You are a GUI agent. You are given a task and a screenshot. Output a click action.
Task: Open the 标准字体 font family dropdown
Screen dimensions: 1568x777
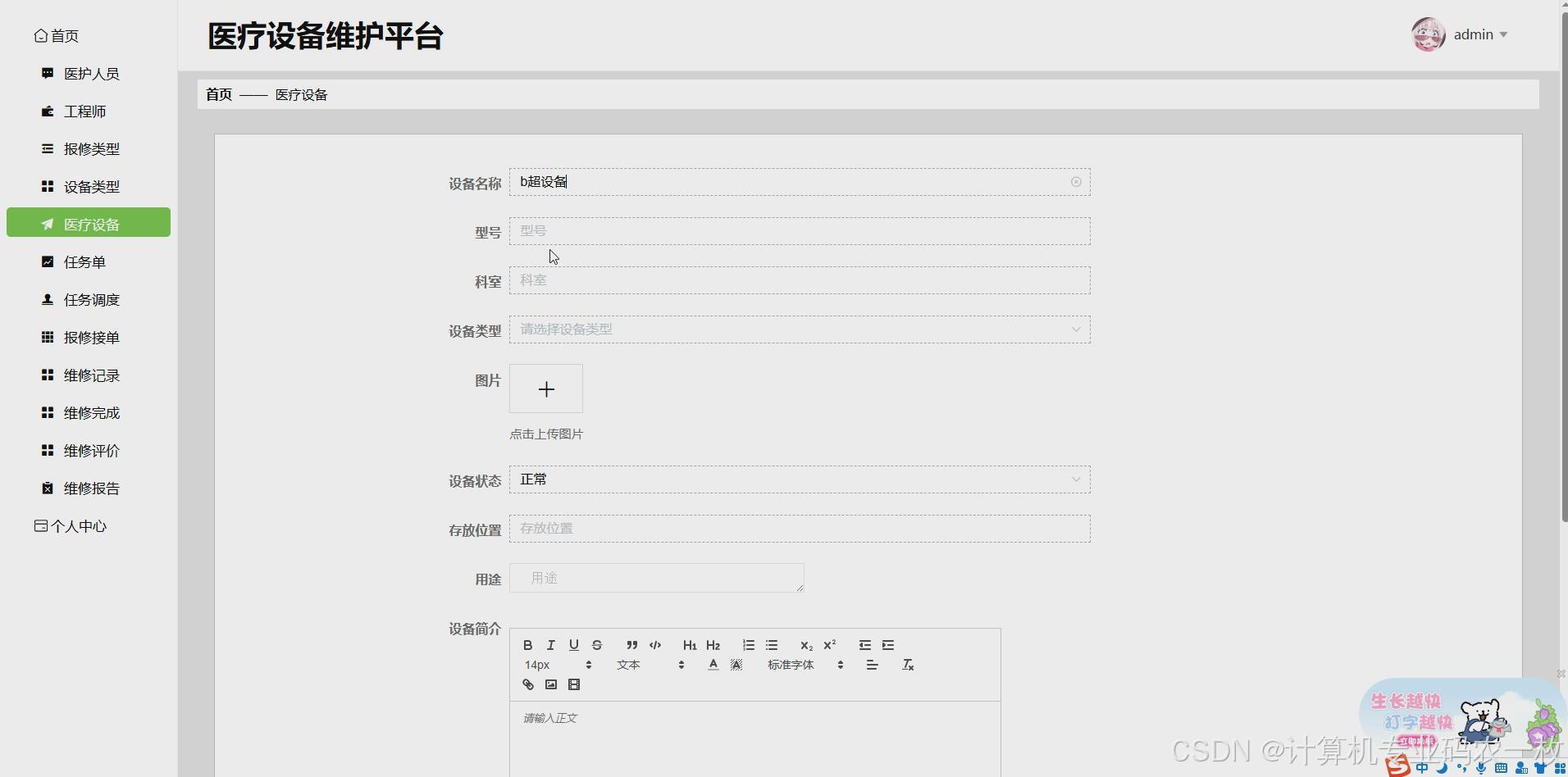[805, 665]
